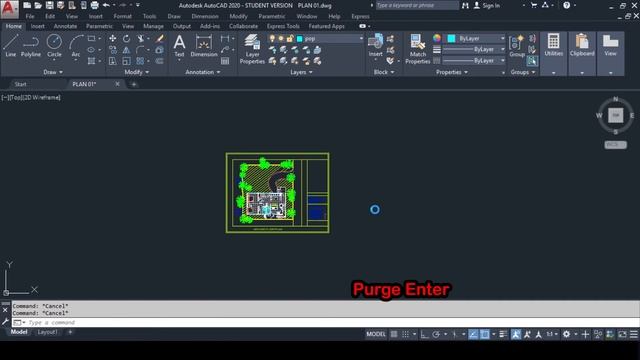The width and height of the screenshot is (640, 360).
Task: Expand the Annotation panel
Action: (x=203, y=72)
